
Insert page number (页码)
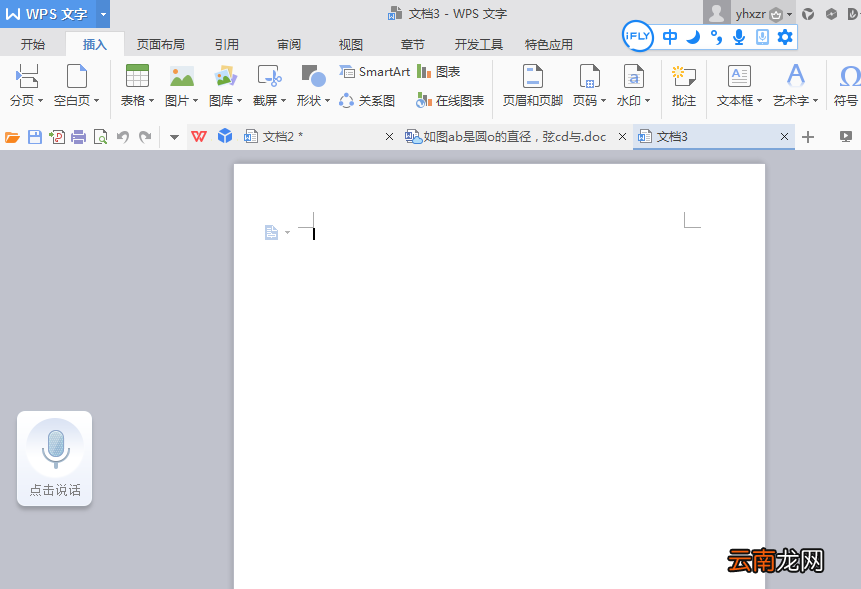pyautogui.click(x=589, y=85)
